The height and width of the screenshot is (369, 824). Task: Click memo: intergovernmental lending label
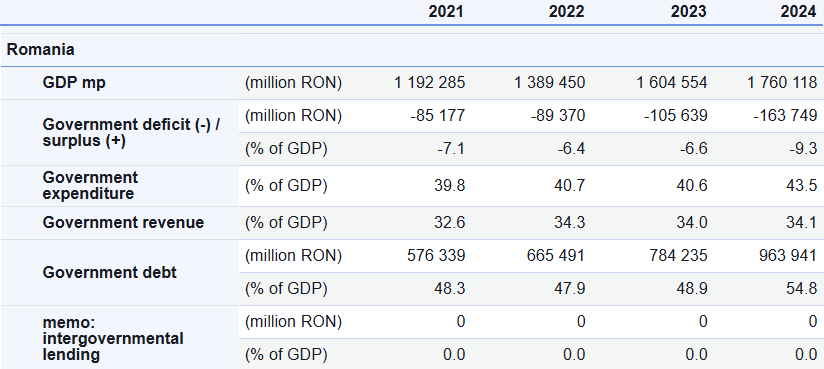[113, 338]
